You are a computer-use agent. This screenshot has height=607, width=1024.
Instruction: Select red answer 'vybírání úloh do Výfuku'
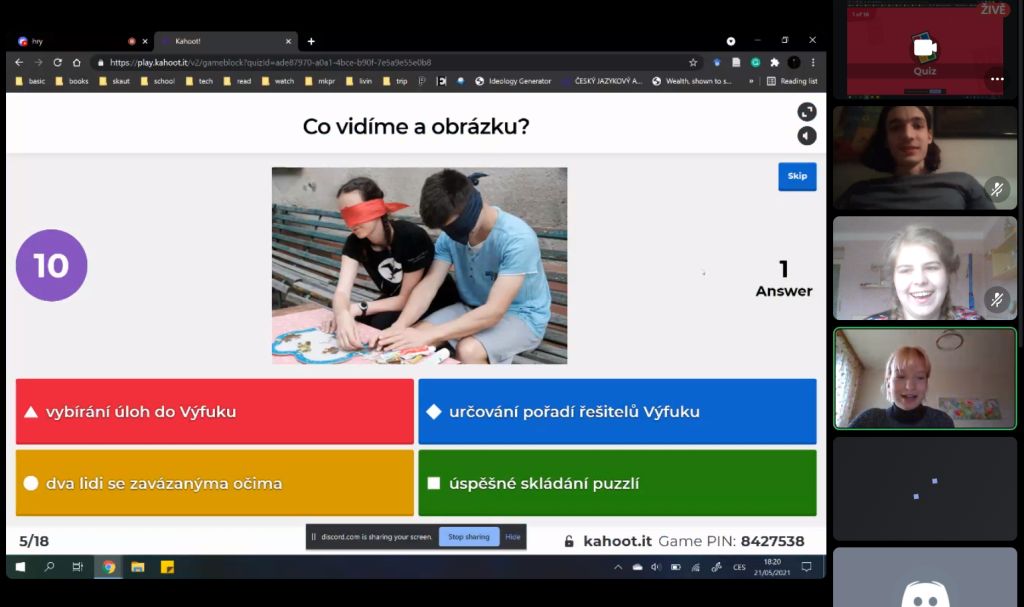tap(215, 411)
